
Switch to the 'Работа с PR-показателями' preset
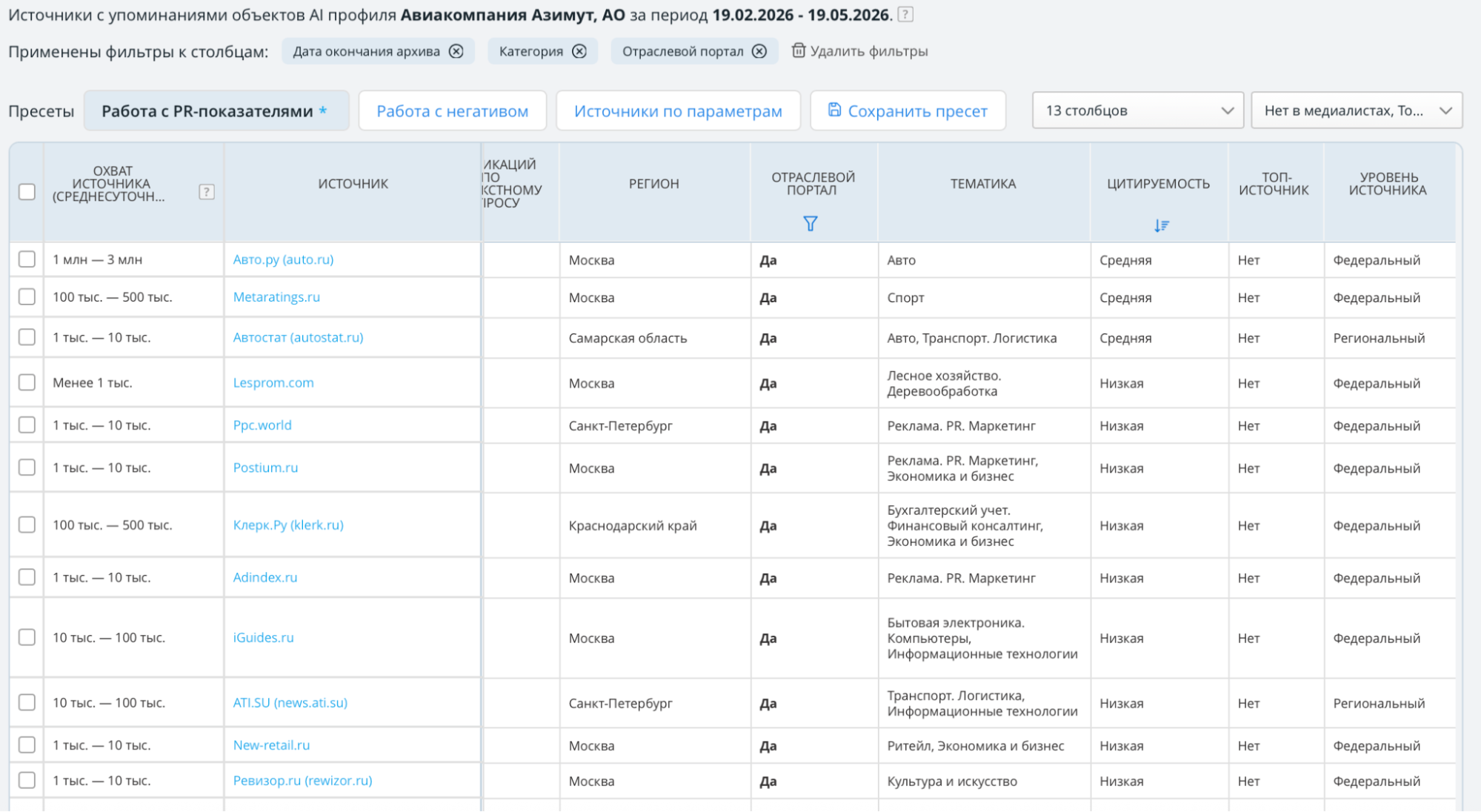coord(216,111)
